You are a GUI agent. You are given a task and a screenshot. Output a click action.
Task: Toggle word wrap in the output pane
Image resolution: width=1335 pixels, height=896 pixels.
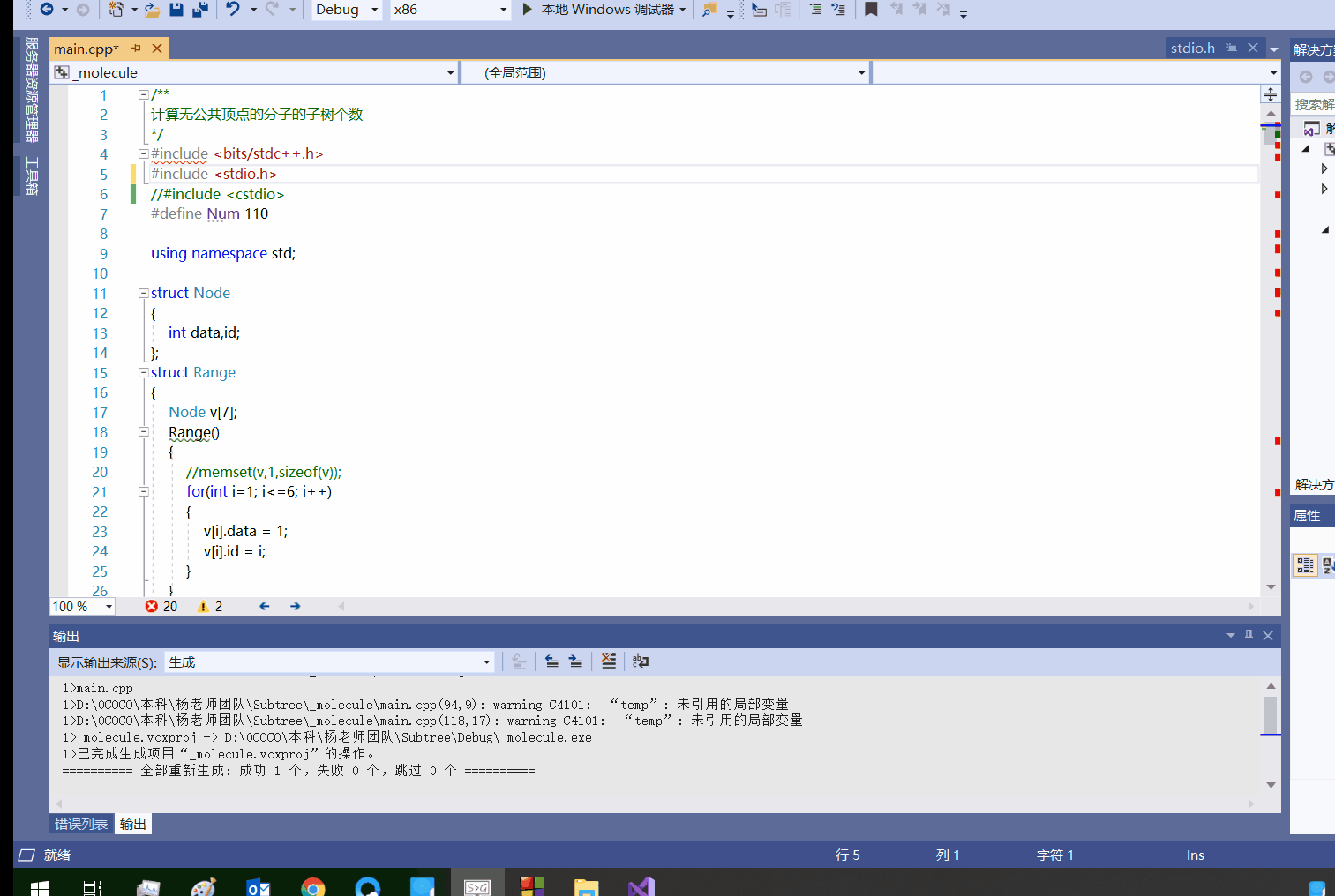click(x=641, y=661)
